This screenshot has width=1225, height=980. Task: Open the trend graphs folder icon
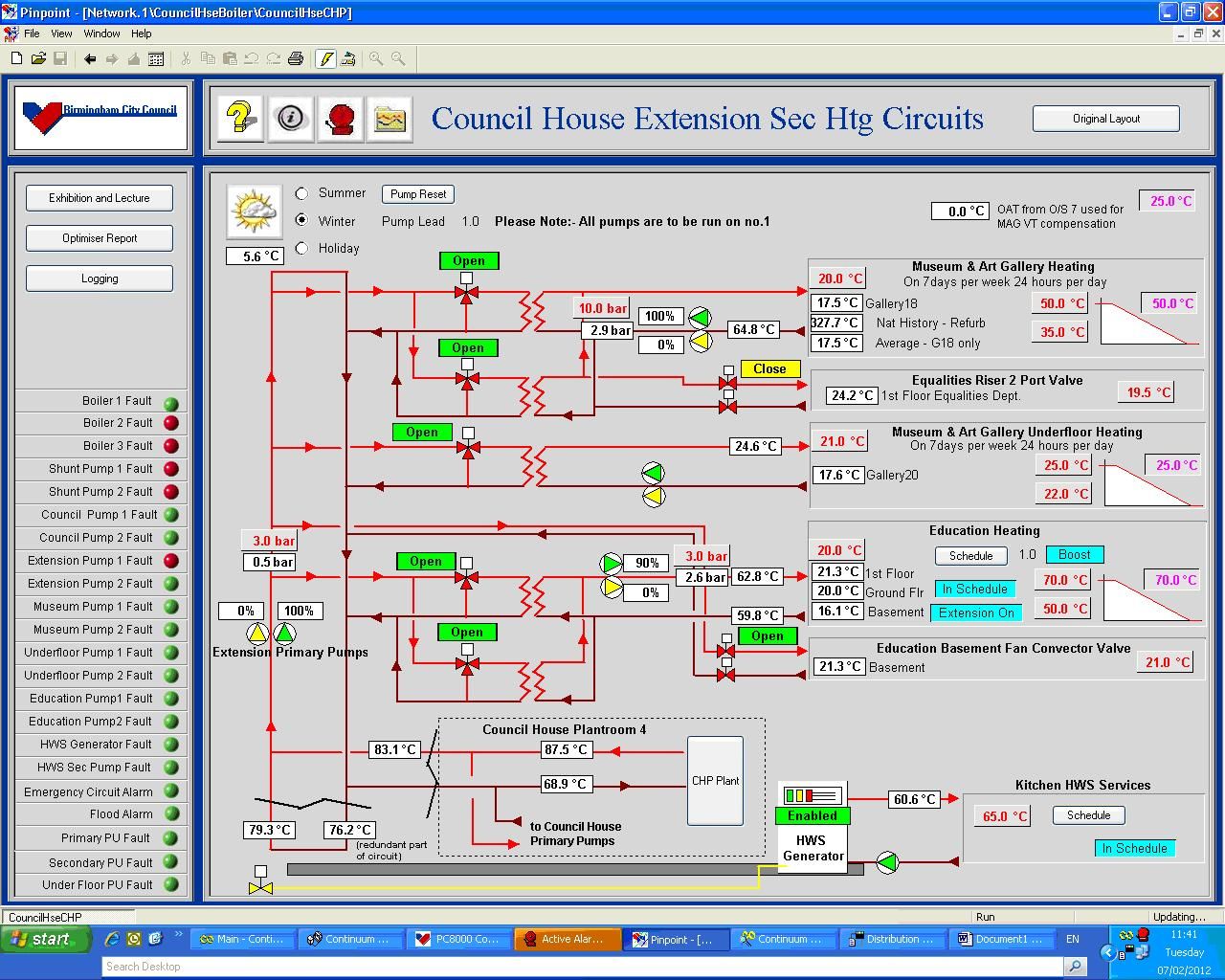coord(390,119)
